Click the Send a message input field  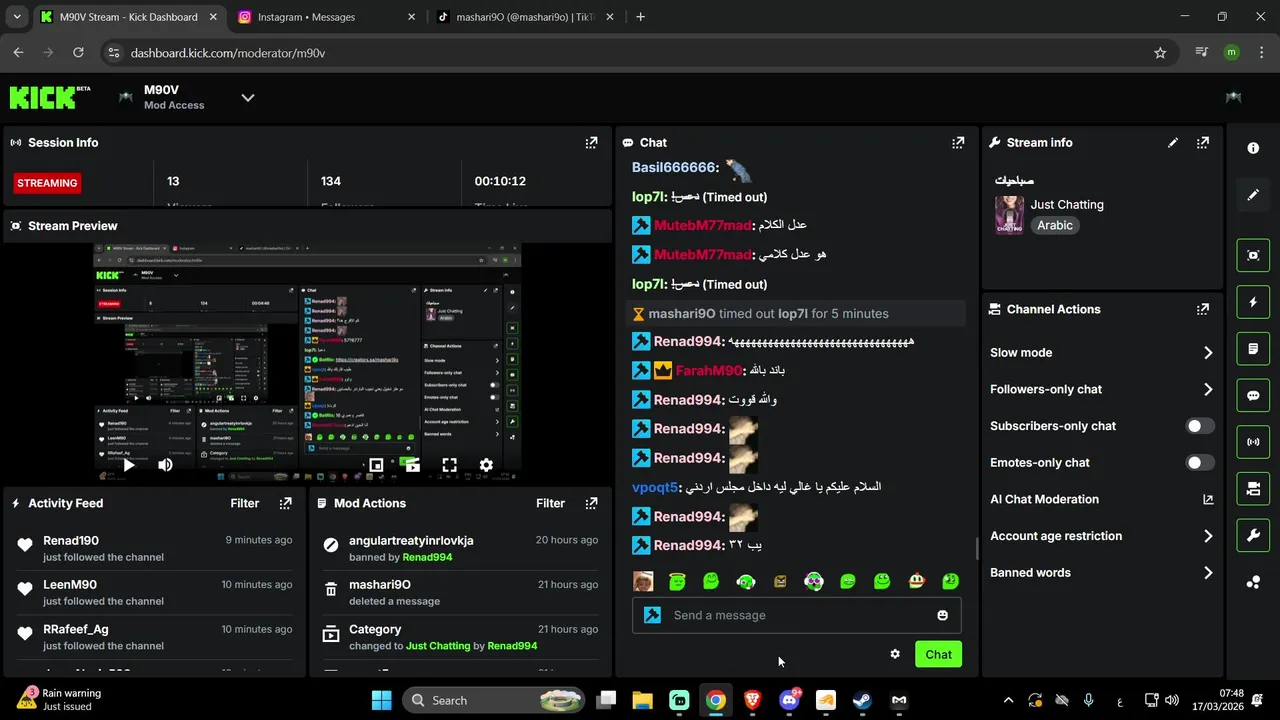tap(797, 615)
